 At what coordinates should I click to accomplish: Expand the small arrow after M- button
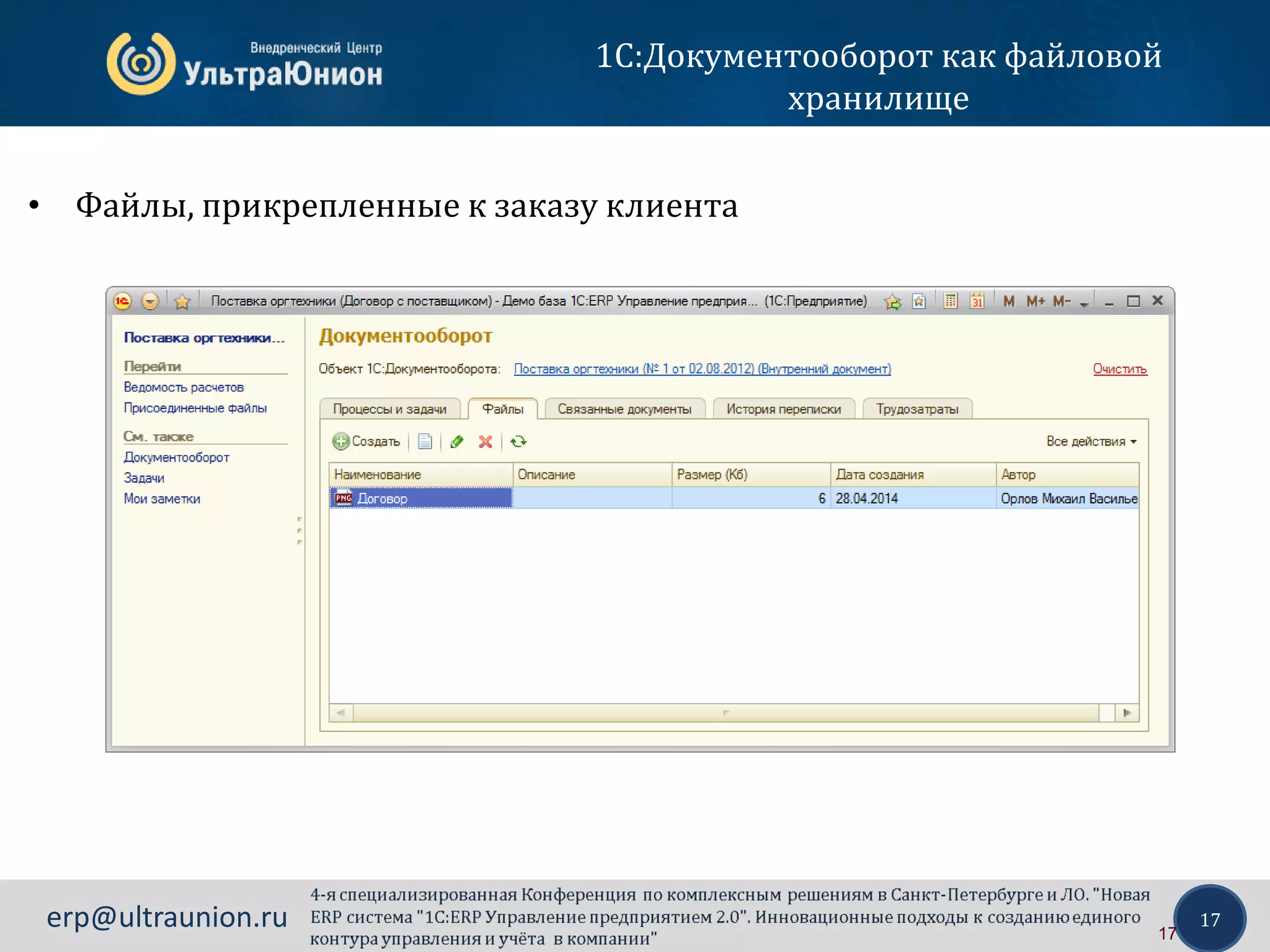[x=1084, y=304]
